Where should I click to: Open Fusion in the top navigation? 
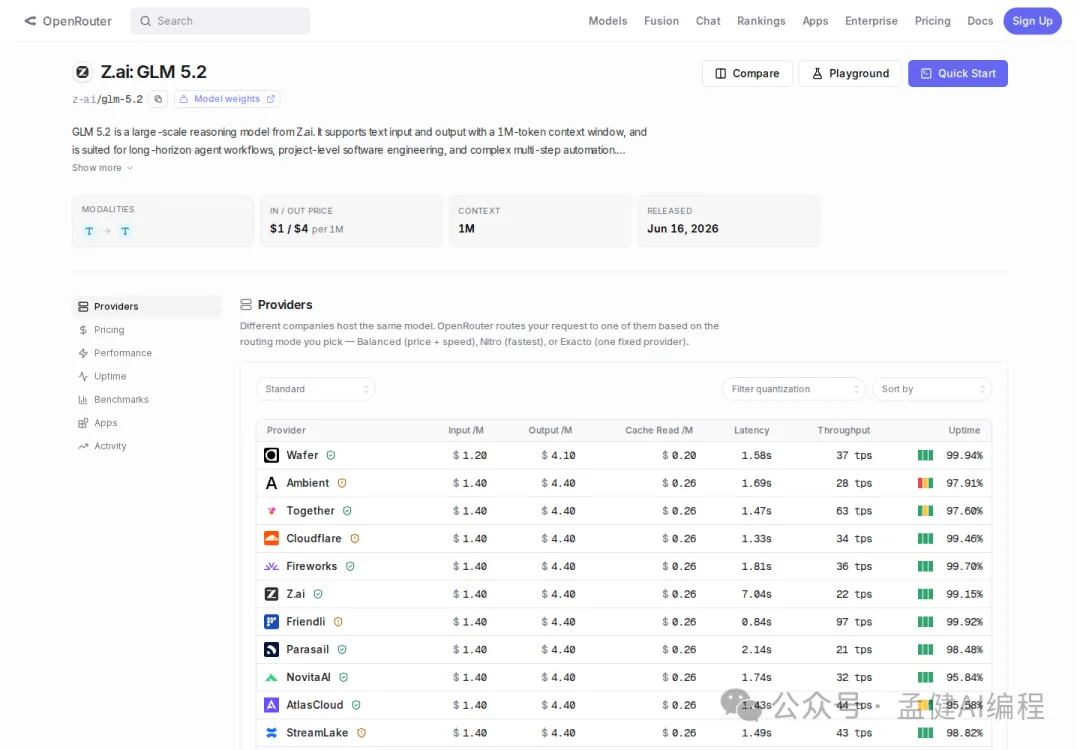point(661,21)
